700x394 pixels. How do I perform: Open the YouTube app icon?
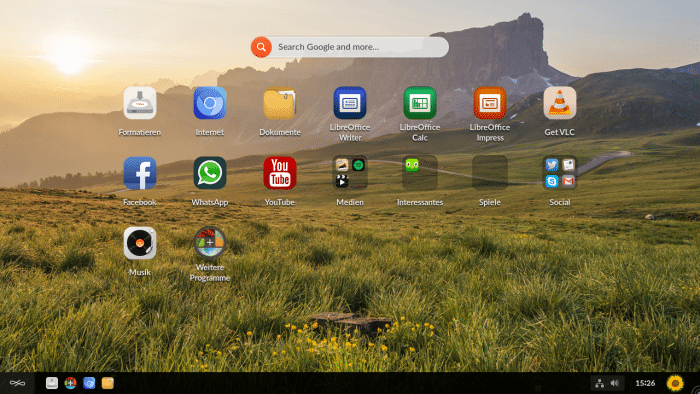click(280, 173)
